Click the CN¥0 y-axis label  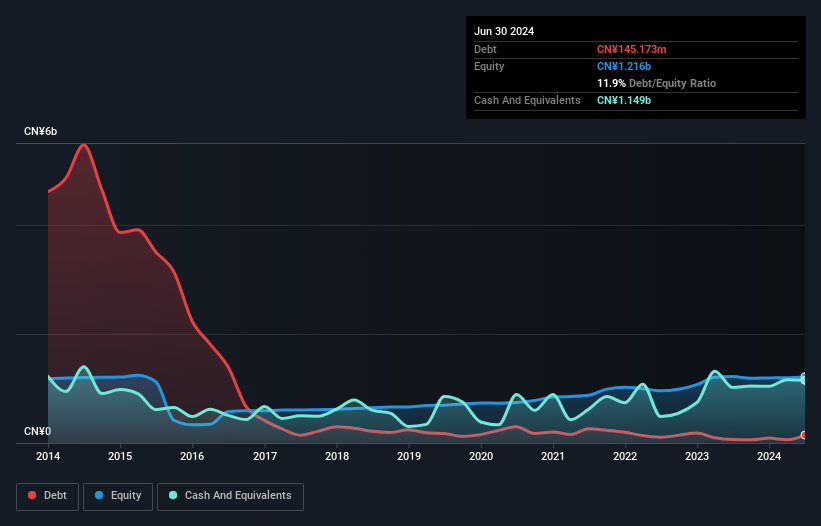click(38, 431)
